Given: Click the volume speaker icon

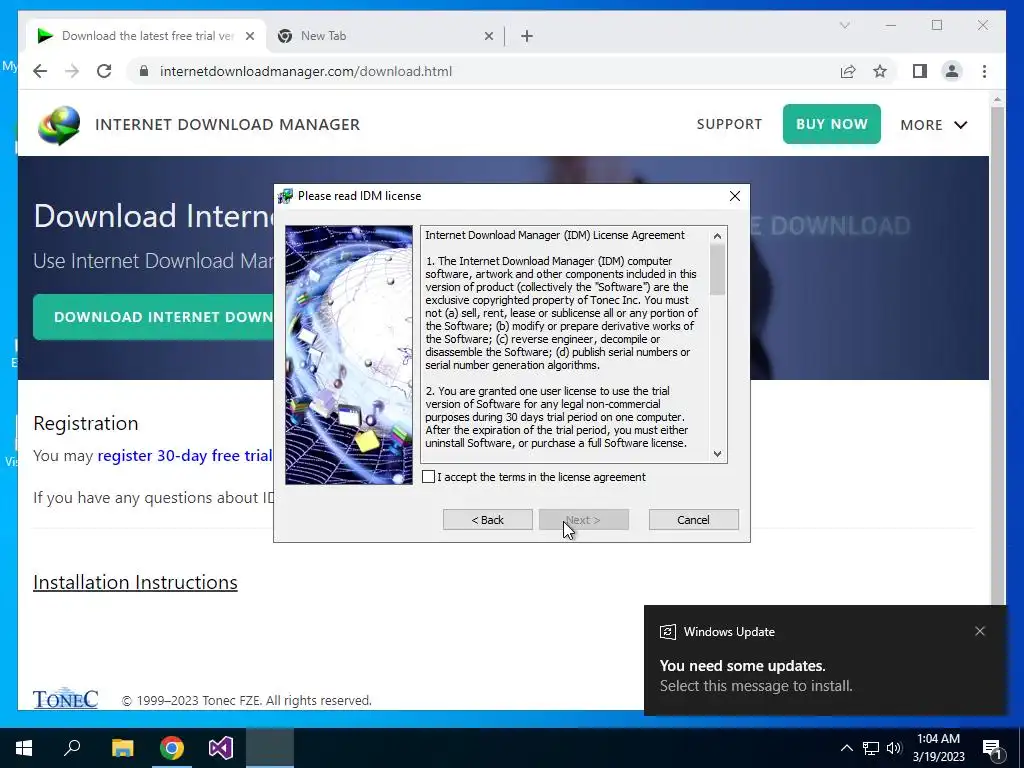Looking at the screenshot, I should tap(894, 748).
